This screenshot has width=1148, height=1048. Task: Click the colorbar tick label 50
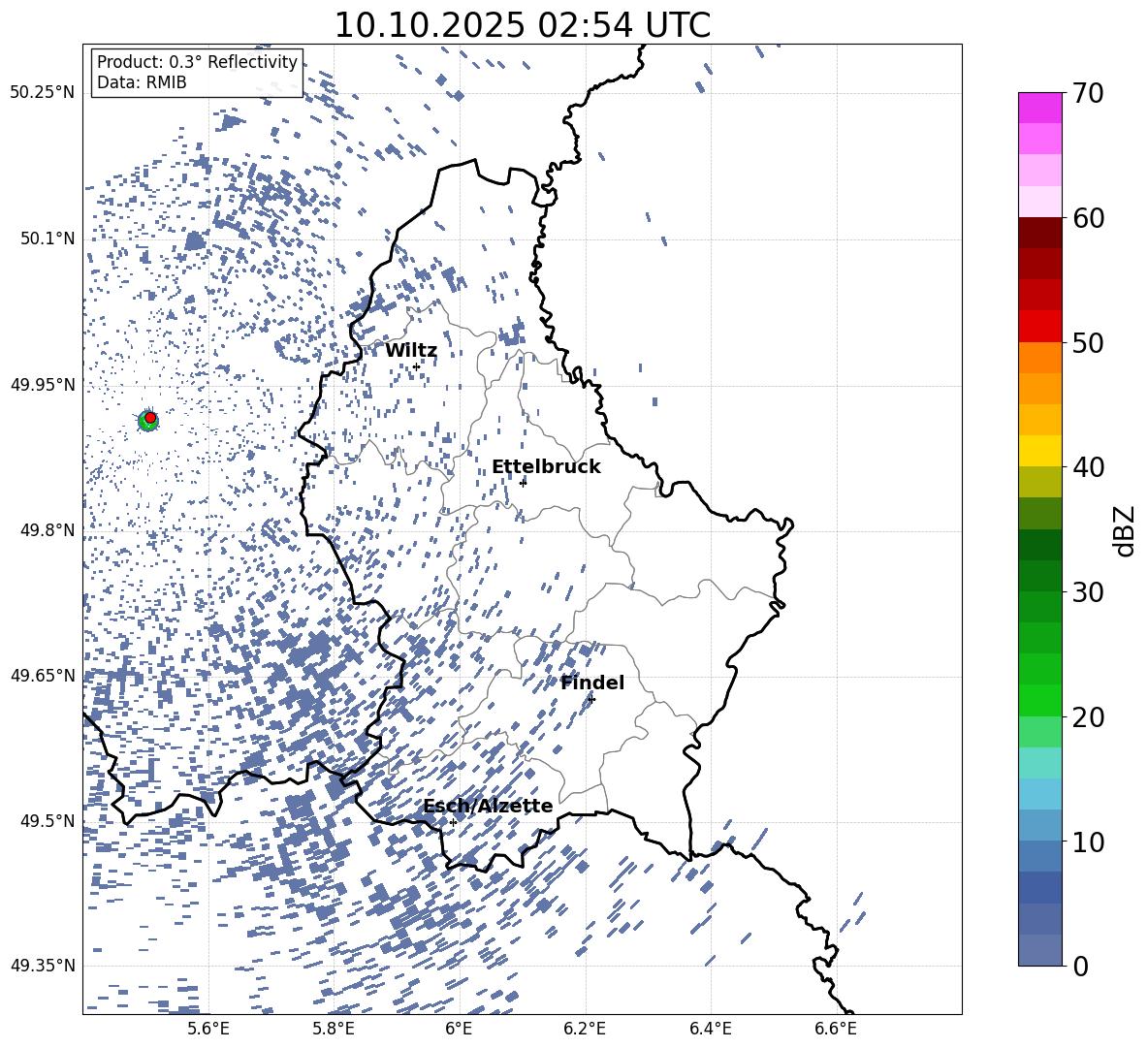[1088, 342]
